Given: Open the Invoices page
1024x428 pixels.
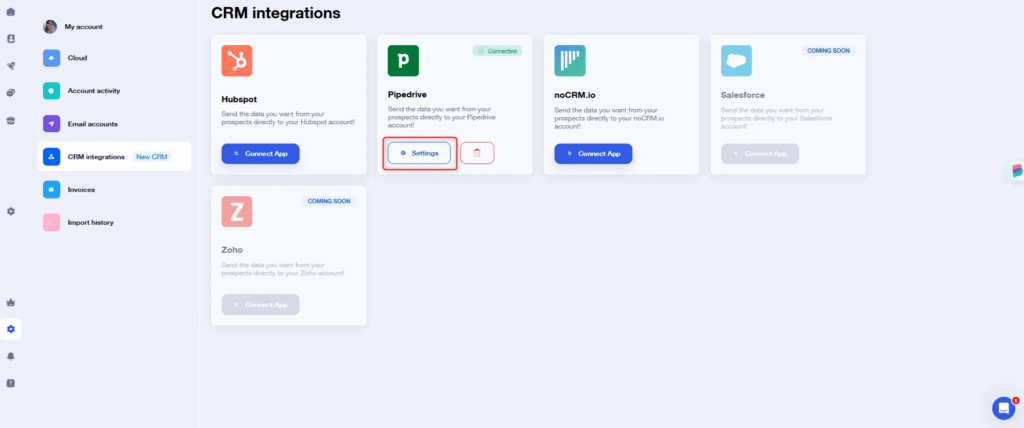Looking at the screenshot, I should coord(81,189).
